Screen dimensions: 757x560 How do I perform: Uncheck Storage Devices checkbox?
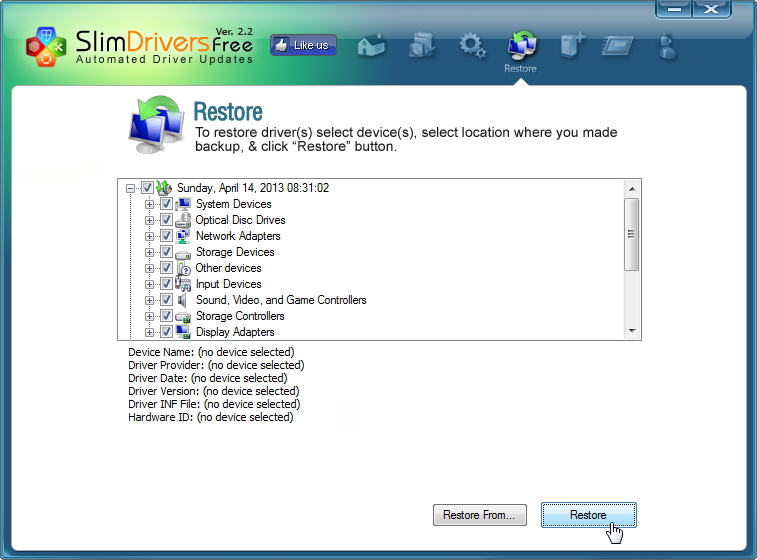coord(166,252)
